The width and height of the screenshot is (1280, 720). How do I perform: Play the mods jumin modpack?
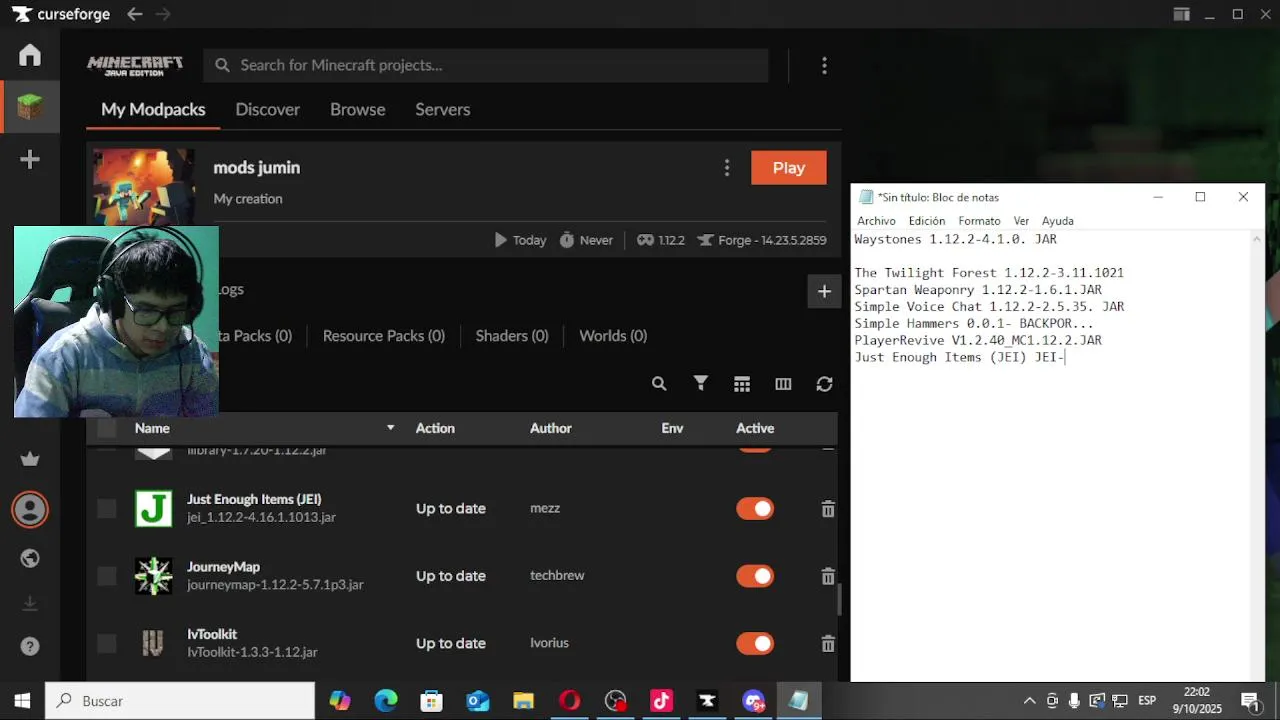pos(789,168)
